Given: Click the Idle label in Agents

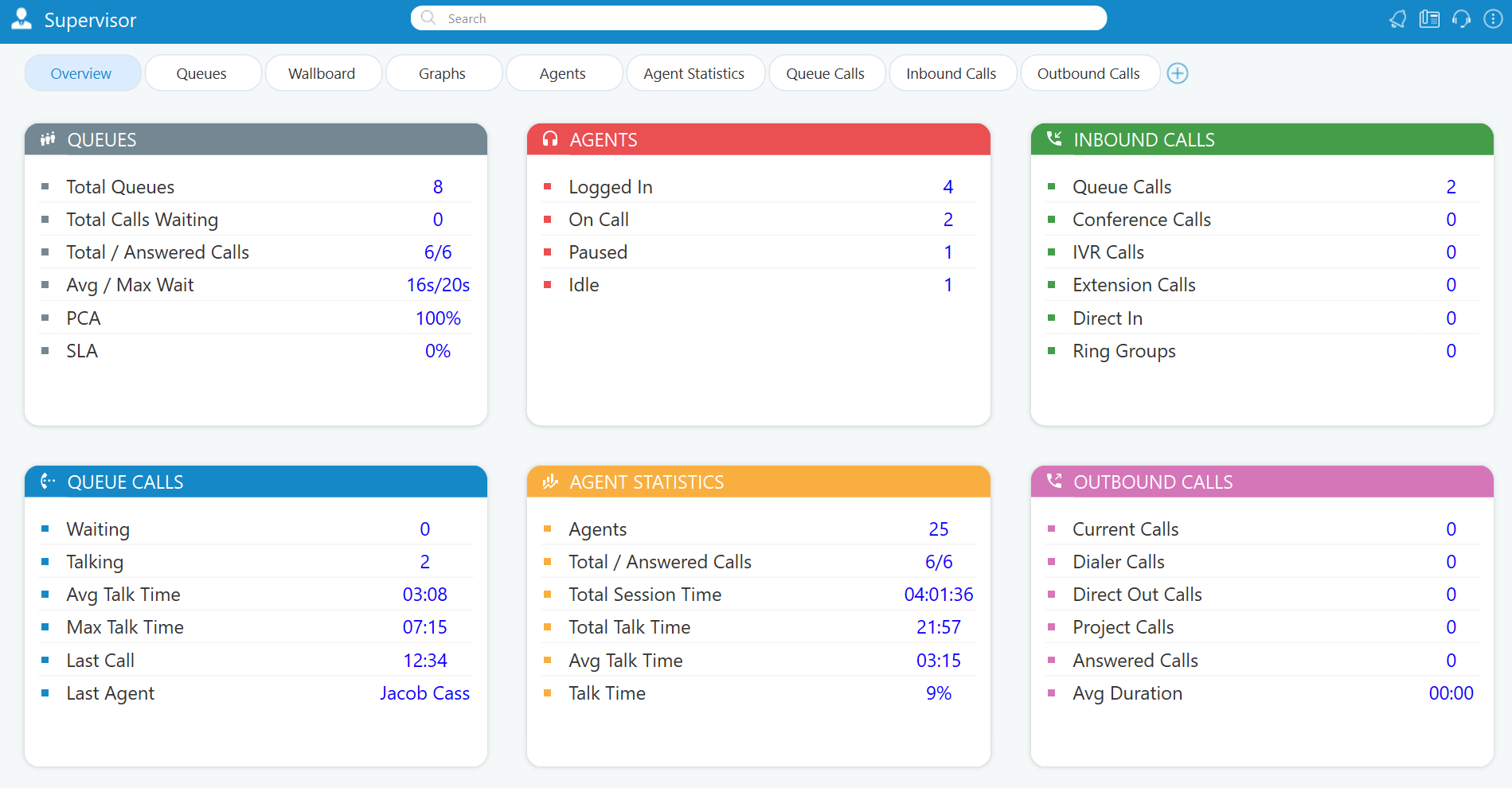Looking at the screenshot, I should click(584, 285).
